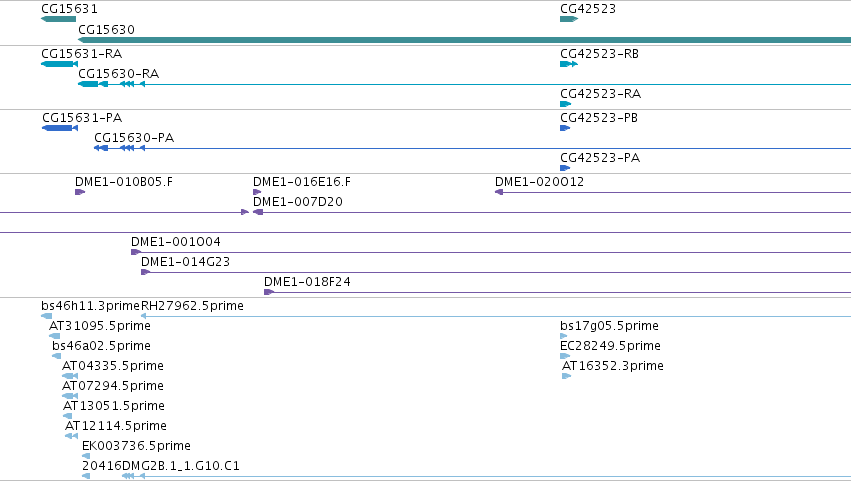
Task: Click the CG15630 gene label
Action: pyautogui.click(x=106, y=30)
